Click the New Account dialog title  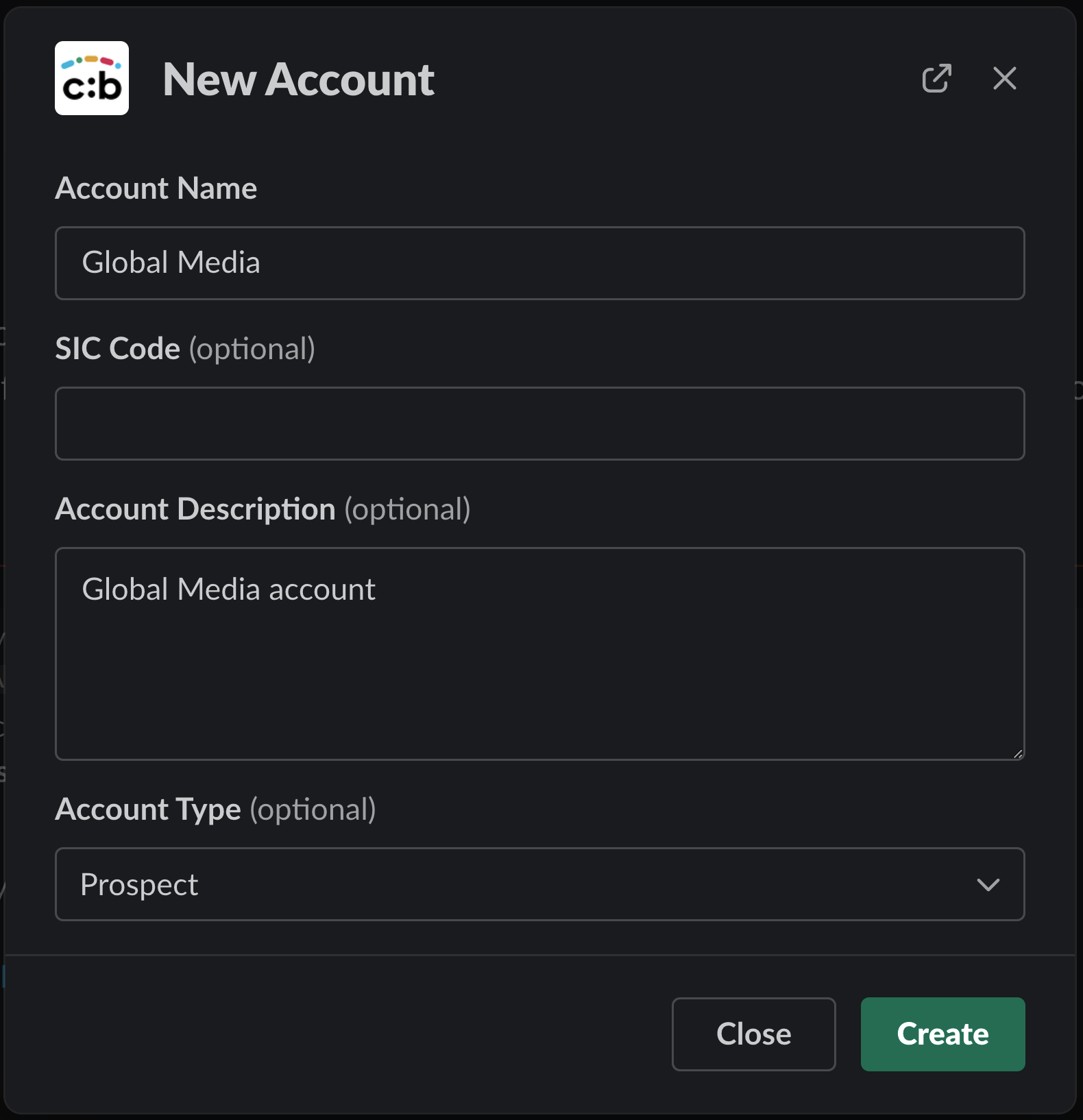298,80
